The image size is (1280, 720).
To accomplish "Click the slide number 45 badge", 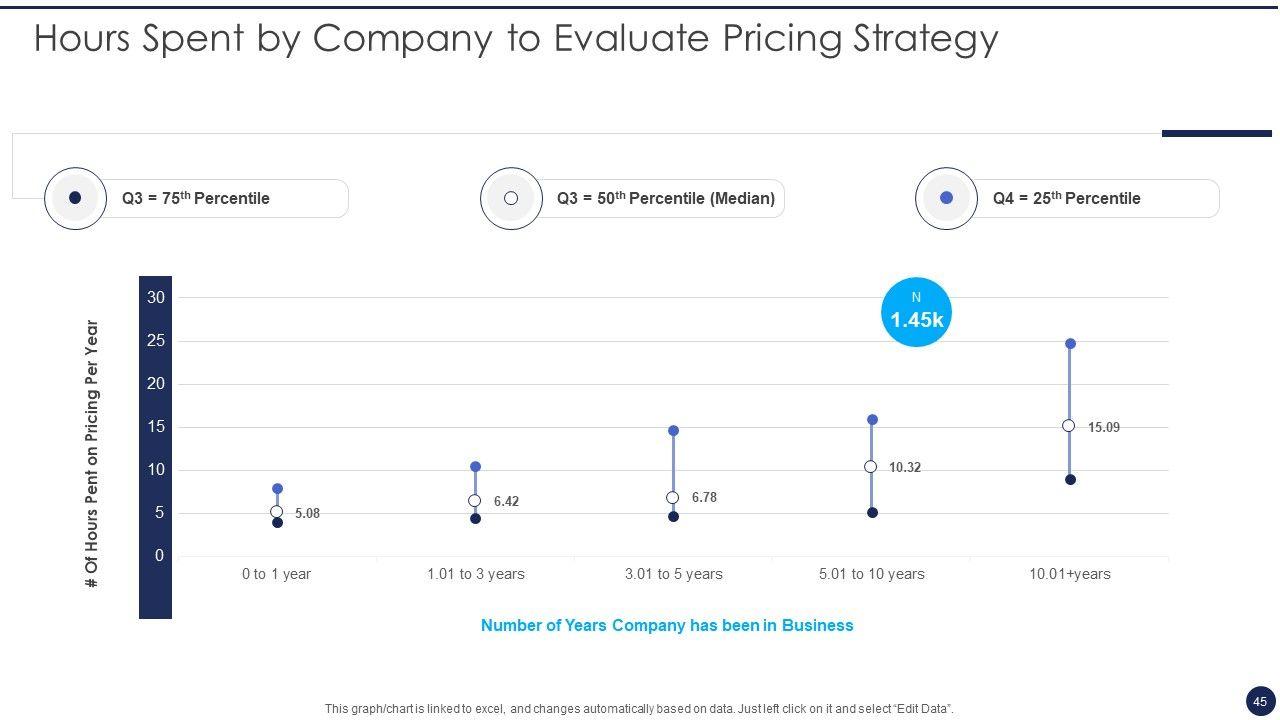I will [1259, 701].
